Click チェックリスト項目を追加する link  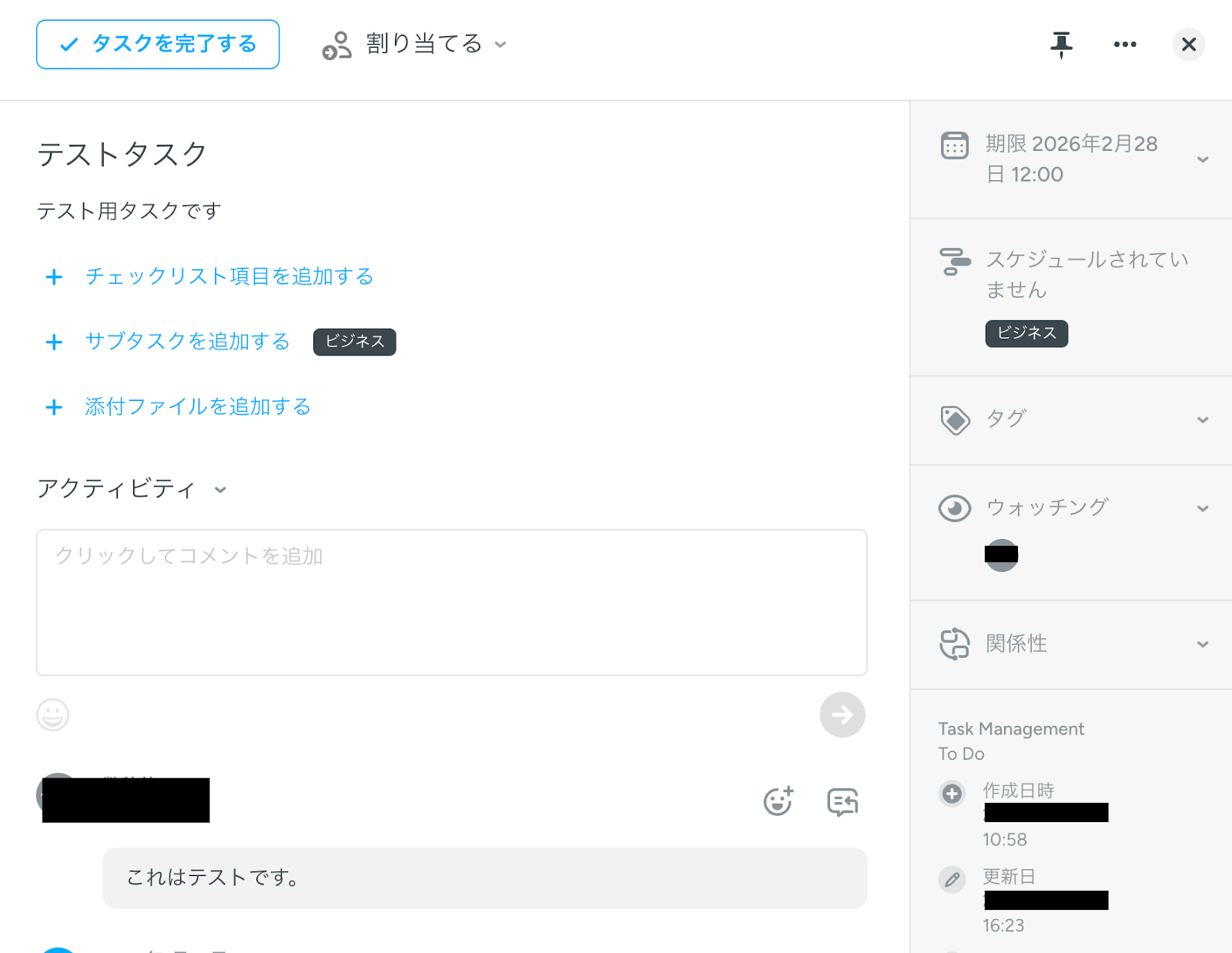click(x=229, y=276)
